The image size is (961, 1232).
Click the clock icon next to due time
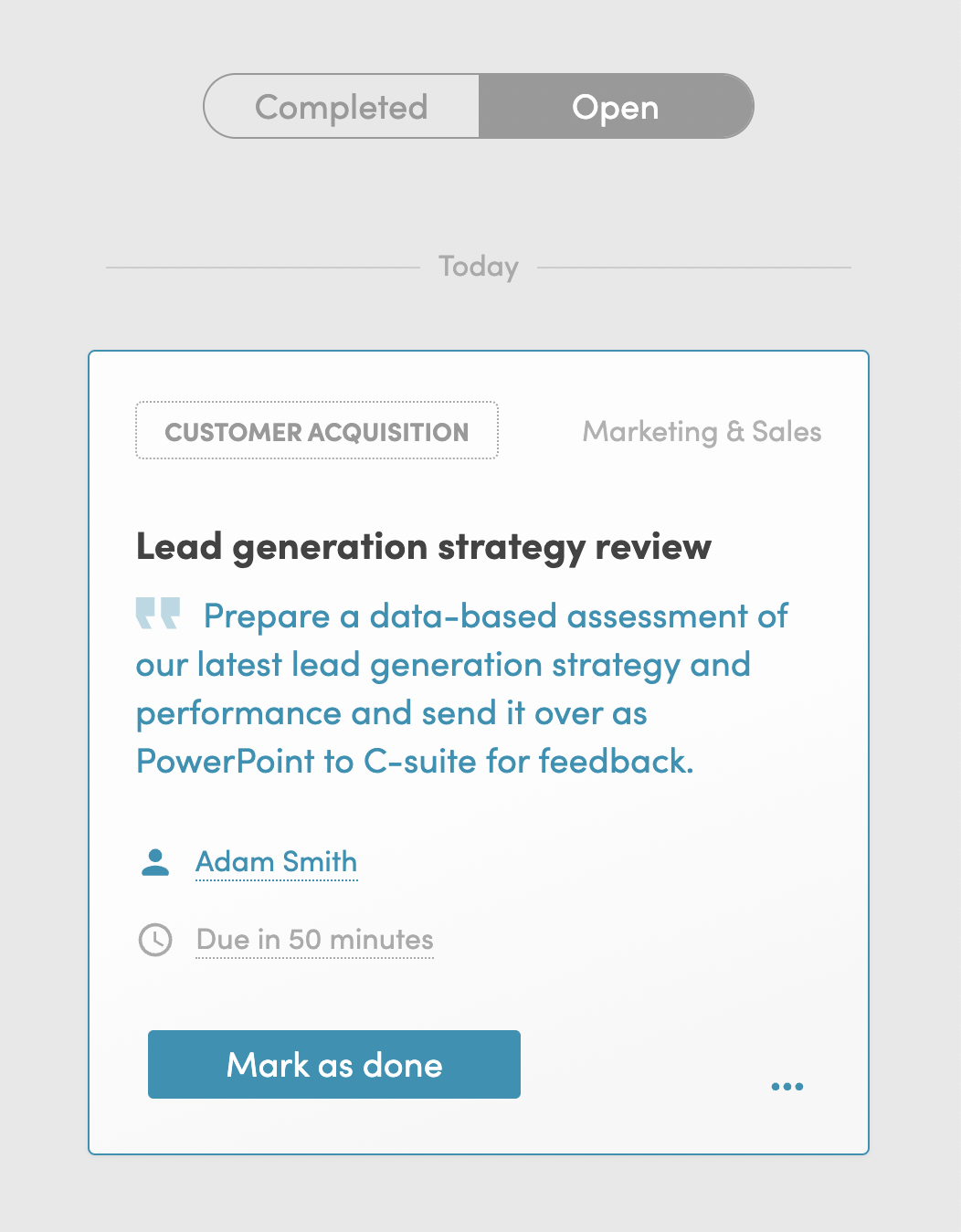pyautogui.click(x=155, y=940)
